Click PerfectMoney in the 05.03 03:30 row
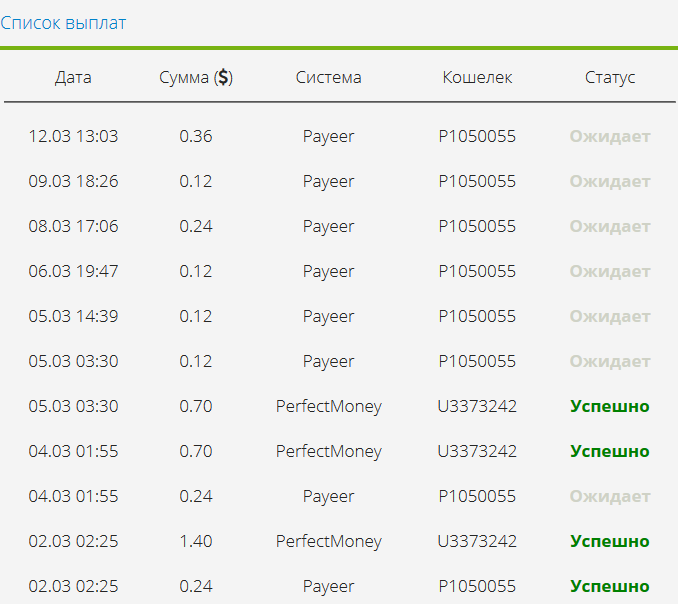Screen dimensions: 678x604 pos(329,406)
